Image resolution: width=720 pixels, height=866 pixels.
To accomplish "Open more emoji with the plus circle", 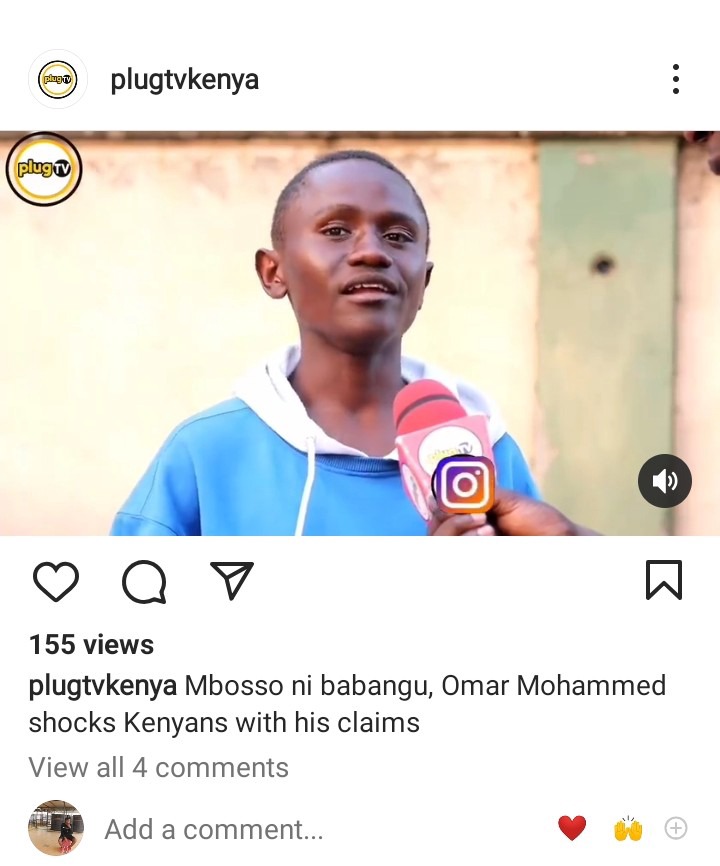I will pyautogui.click(x=676, y=828).
